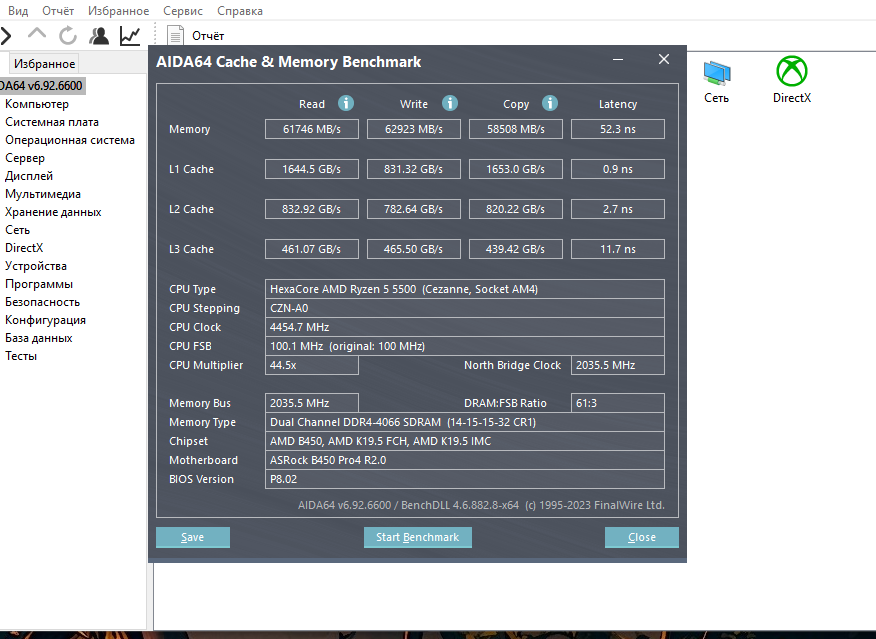The width and height of the screenshot is (876, 639).
Task: Select База данных in the tree
Action: tap(39, 338)
